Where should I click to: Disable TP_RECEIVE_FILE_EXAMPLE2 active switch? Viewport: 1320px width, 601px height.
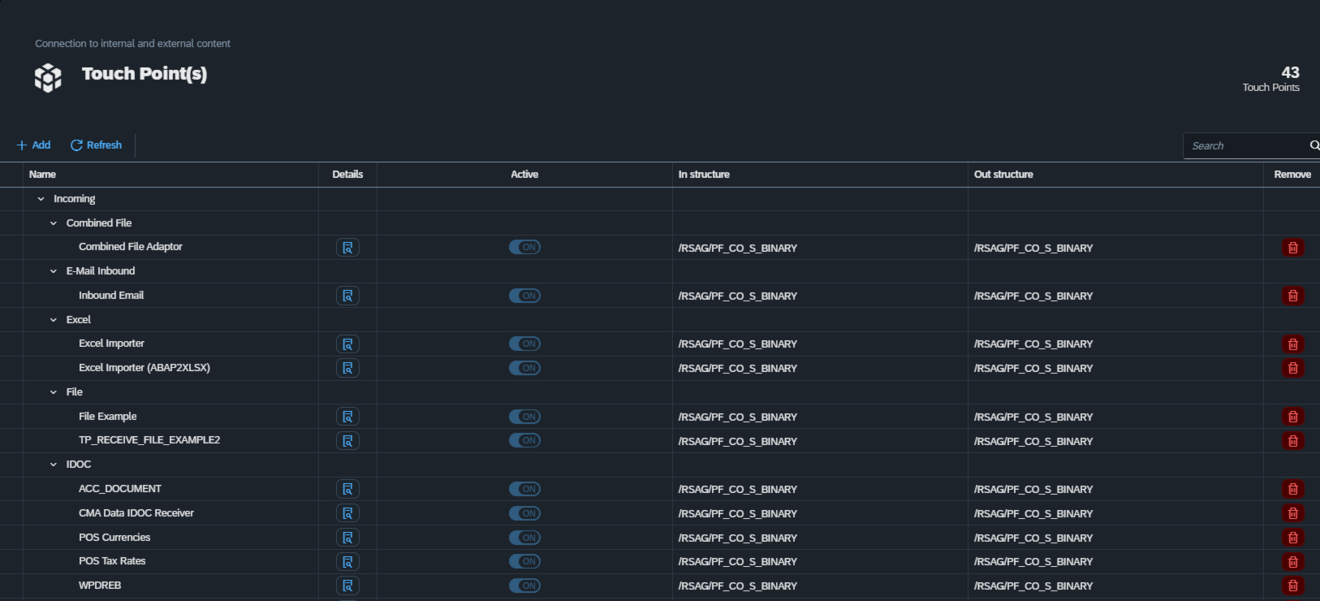click(524, 441)
